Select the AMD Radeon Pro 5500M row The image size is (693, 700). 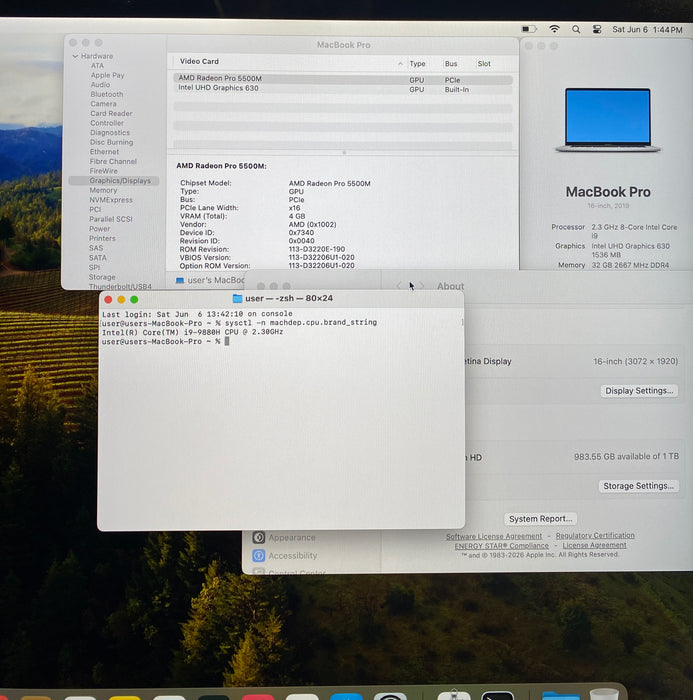[x=342, y=79]
